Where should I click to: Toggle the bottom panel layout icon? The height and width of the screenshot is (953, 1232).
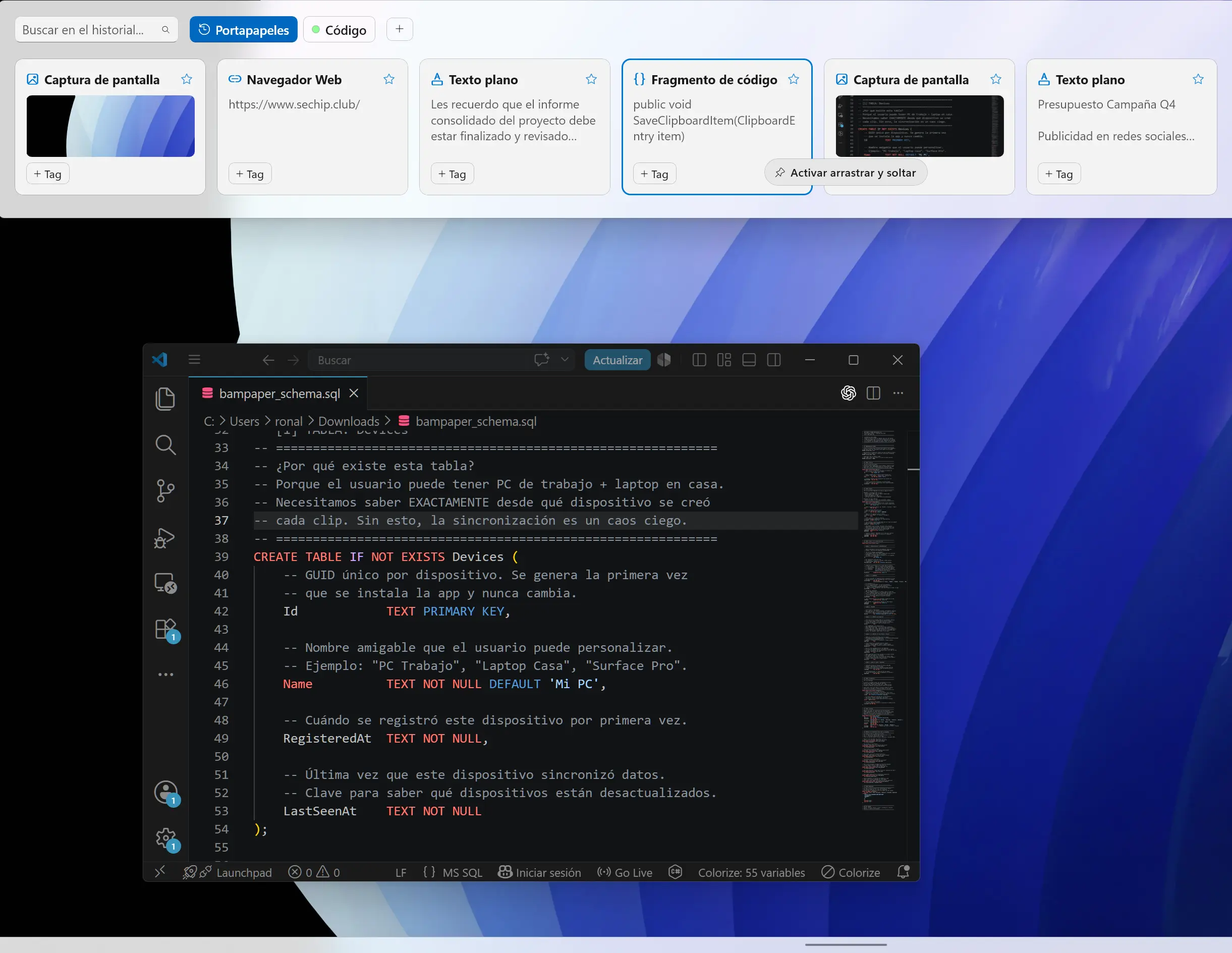point(749,360)
